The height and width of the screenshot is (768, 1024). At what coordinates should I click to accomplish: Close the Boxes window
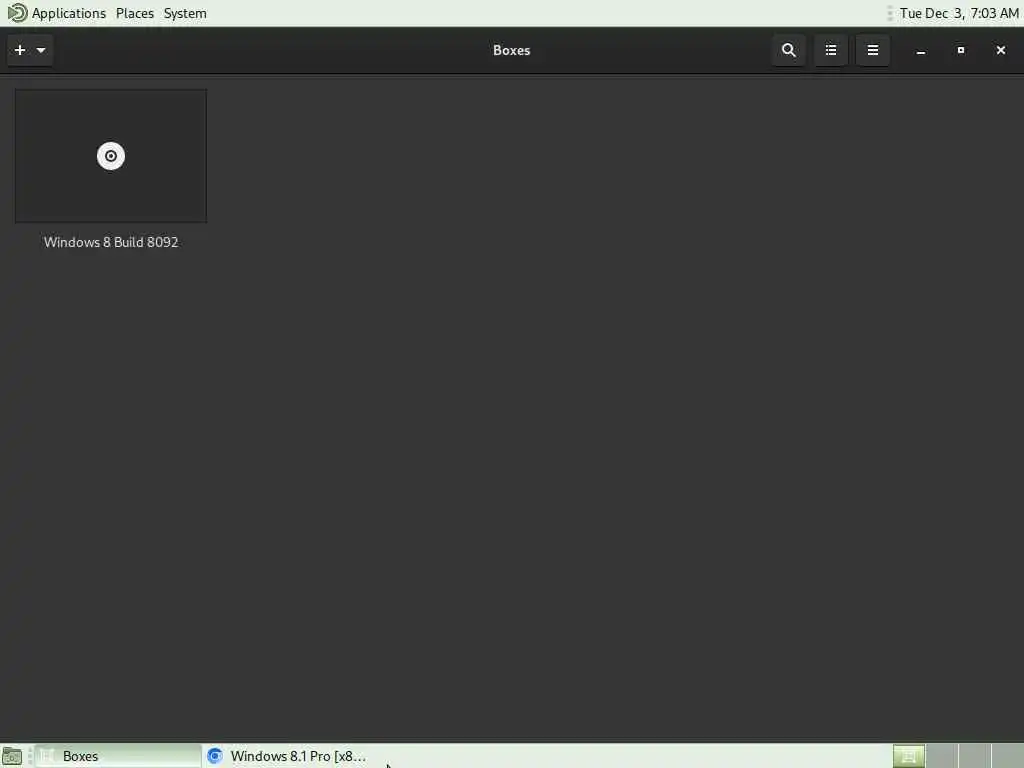point(1000,50)
